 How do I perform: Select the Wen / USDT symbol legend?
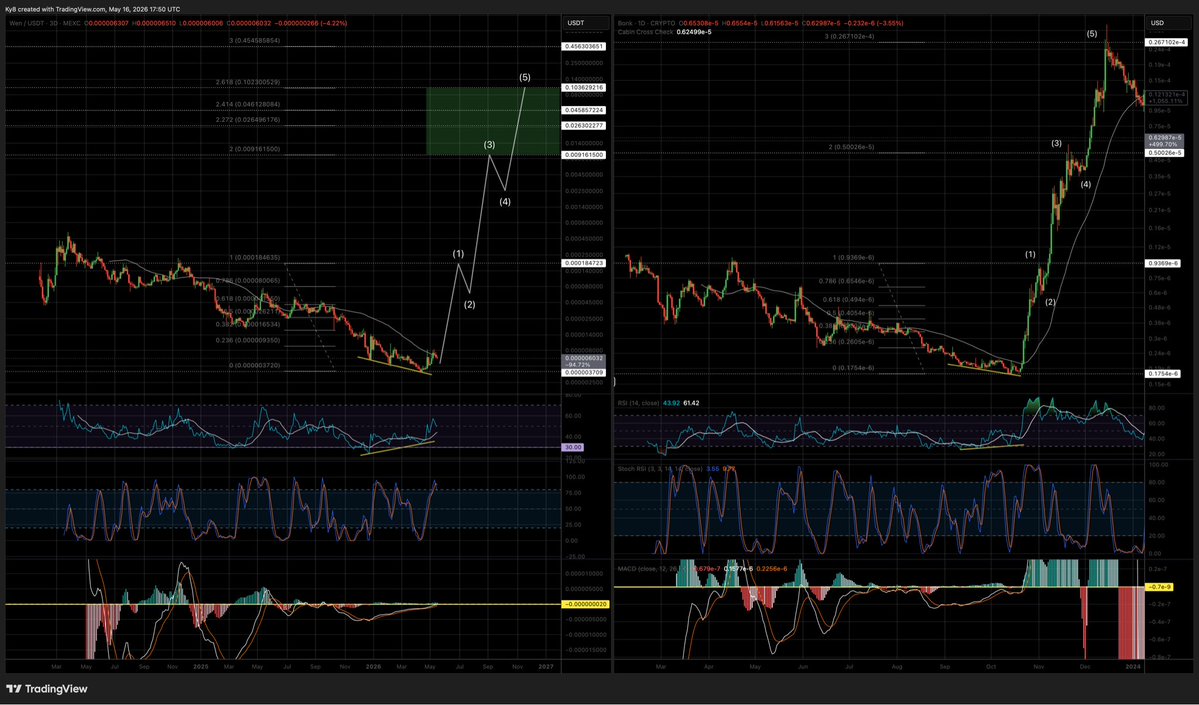point(45,23)
